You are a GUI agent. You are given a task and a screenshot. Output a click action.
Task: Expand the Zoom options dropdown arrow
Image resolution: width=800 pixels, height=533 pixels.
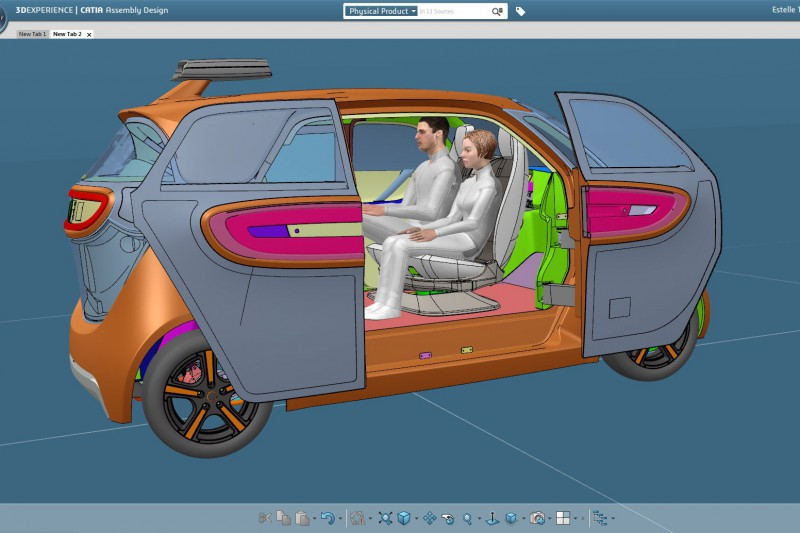point(480,519)
